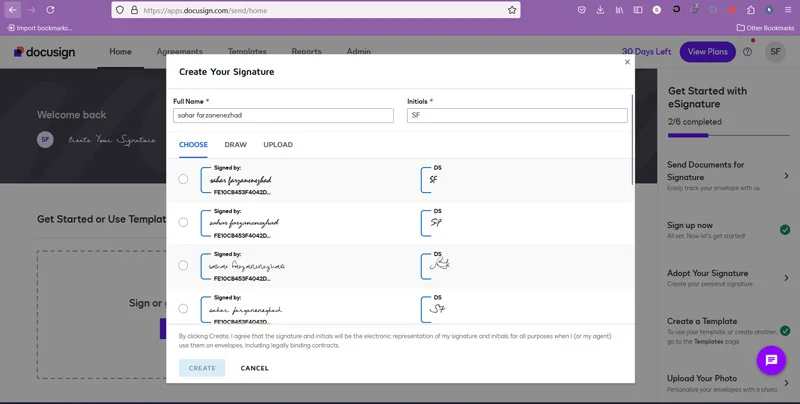The image size is (800, 404).
Task: Close the Create Your Signature dialog
Action: click(628, 62)
